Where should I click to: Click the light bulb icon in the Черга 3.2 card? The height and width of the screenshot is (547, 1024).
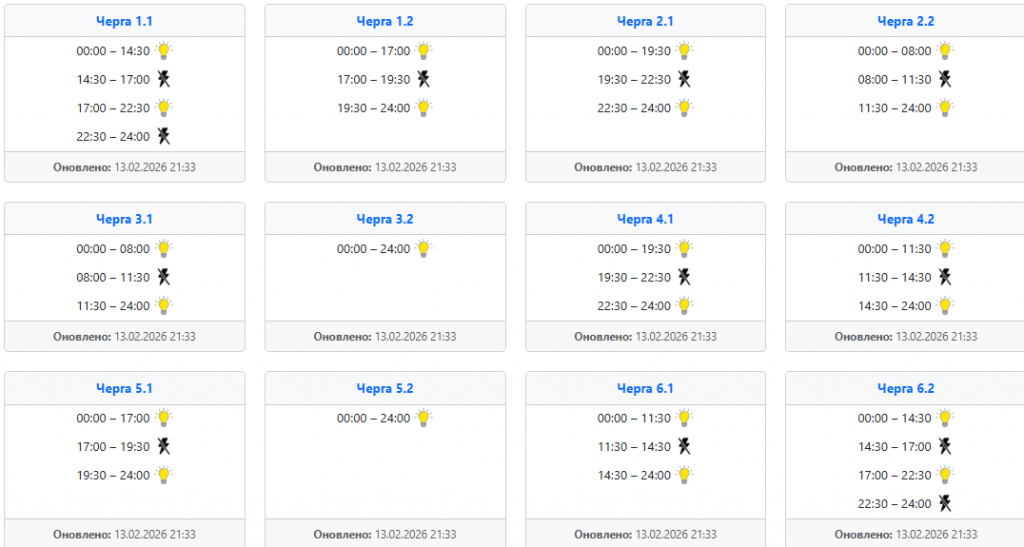(424, 249)
